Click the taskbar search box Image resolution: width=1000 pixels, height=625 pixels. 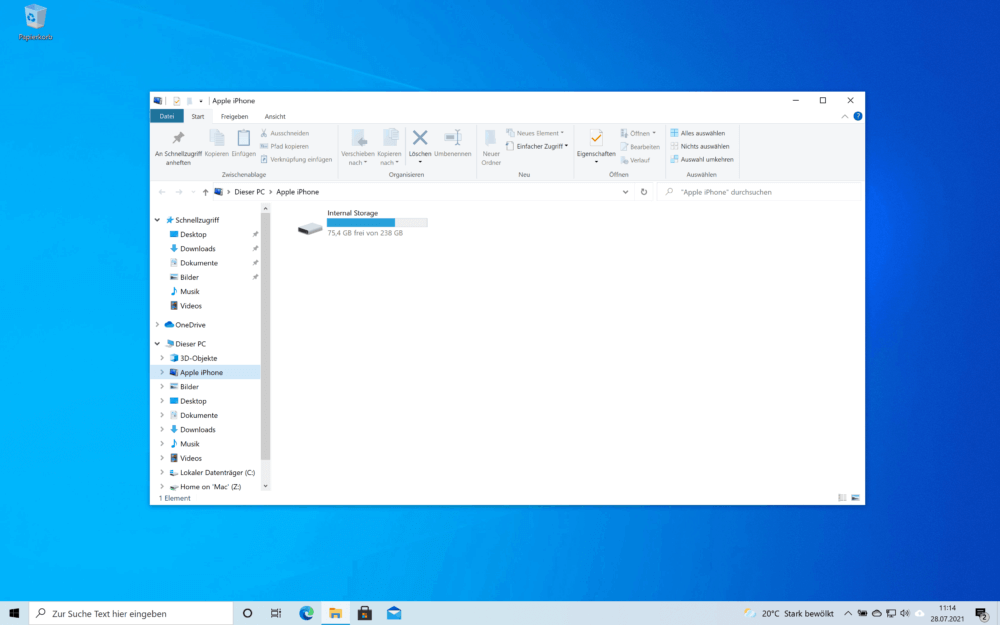pos(131,613)
